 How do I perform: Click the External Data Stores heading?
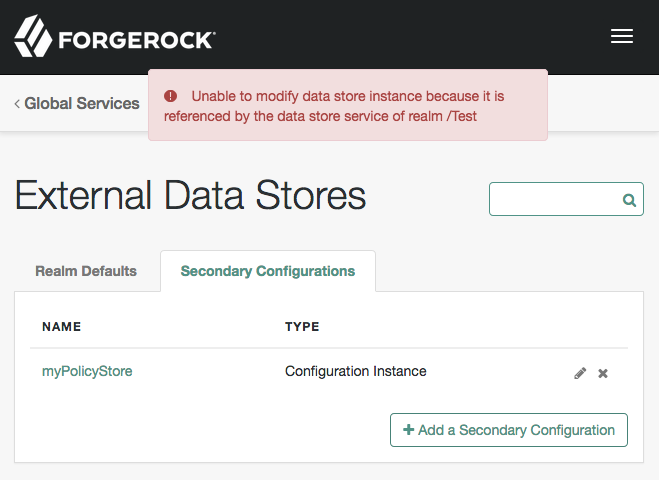(x=190, y=195)
